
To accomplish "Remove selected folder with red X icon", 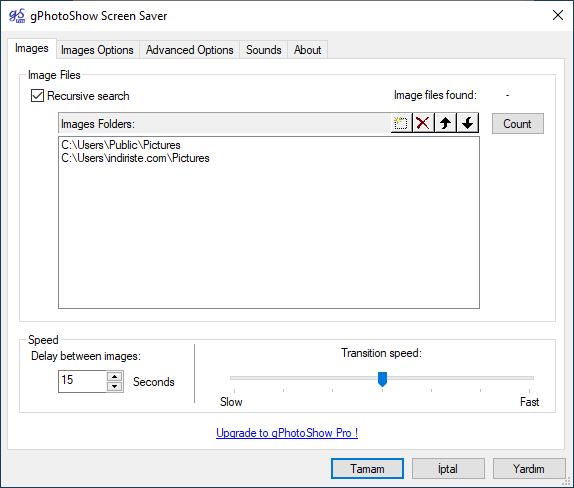I will (423, 123).
